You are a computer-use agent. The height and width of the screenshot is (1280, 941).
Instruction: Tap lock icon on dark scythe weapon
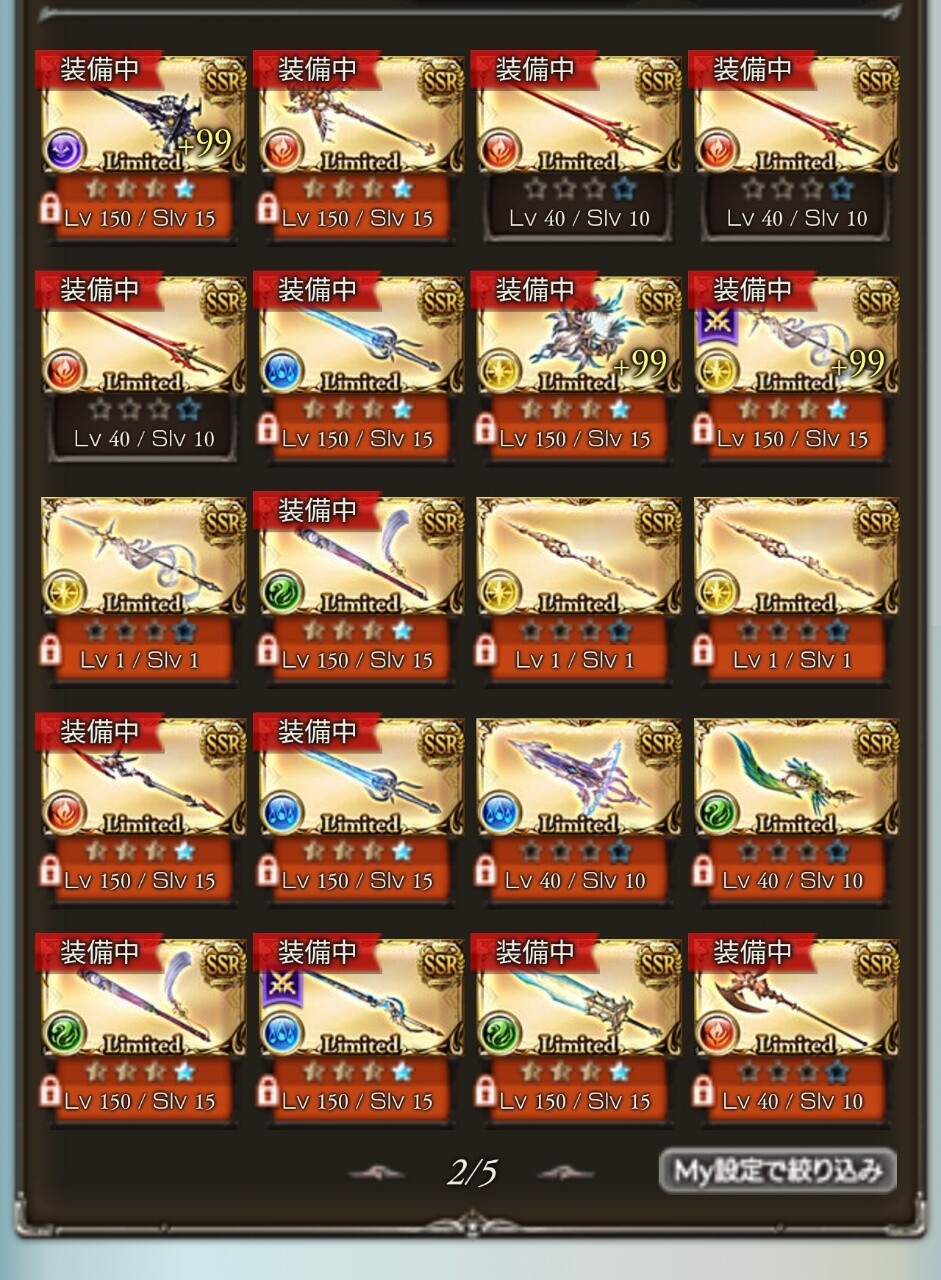pos(49,208)
